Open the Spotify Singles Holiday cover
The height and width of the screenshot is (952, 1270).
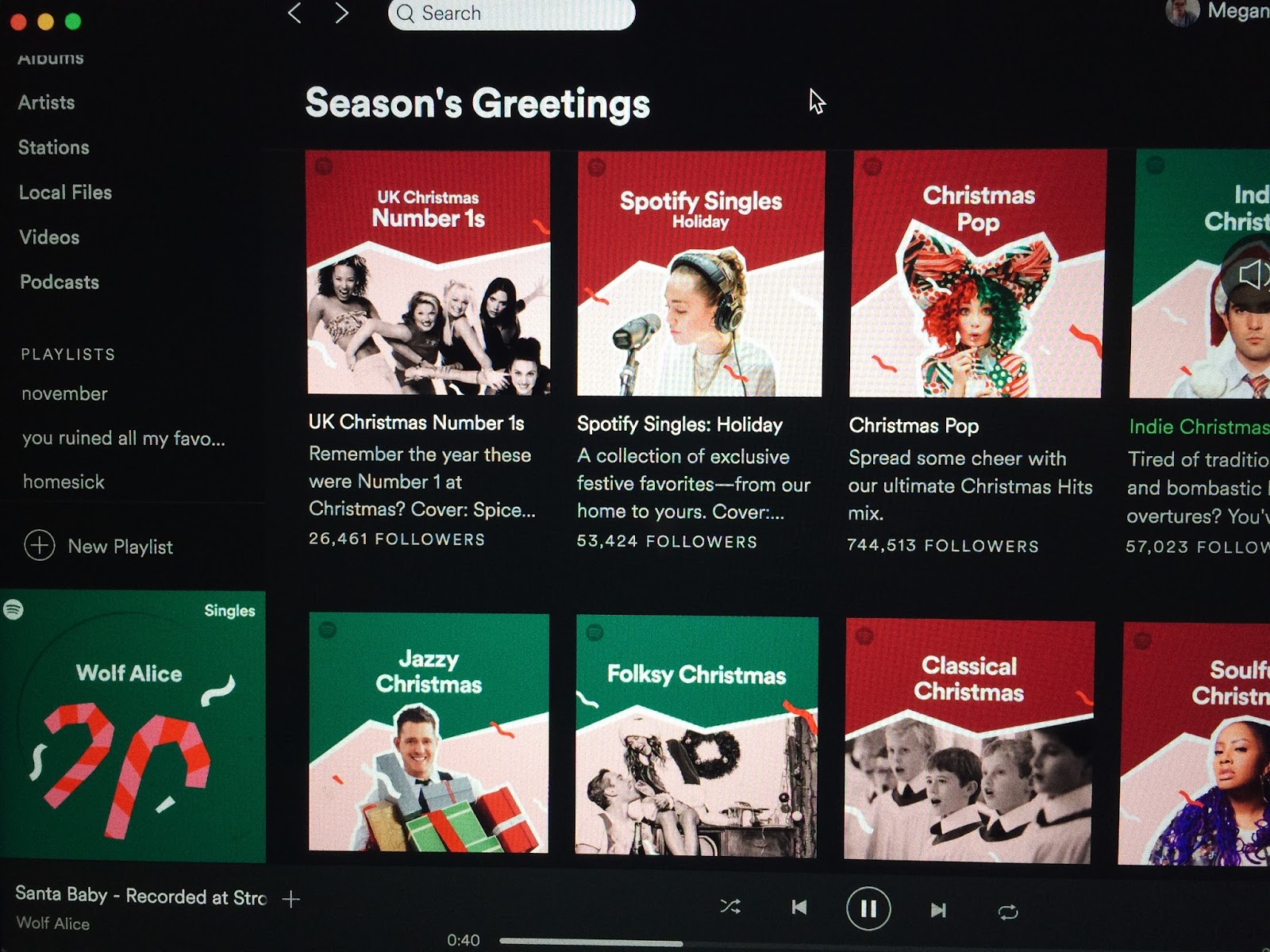[x=701, y=273]
